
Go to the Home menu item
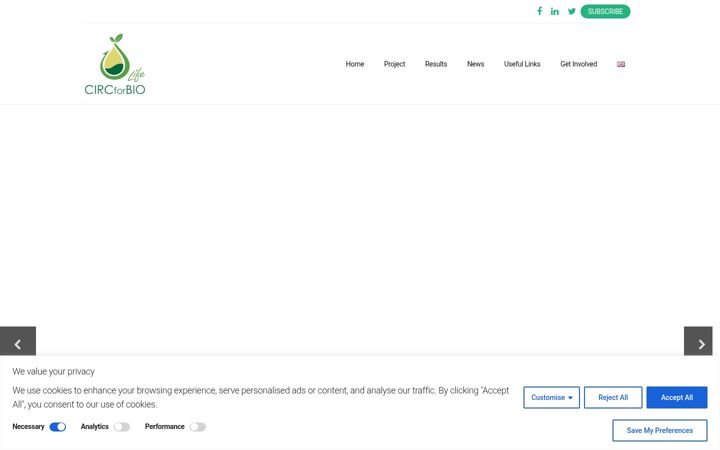[355, 64]
